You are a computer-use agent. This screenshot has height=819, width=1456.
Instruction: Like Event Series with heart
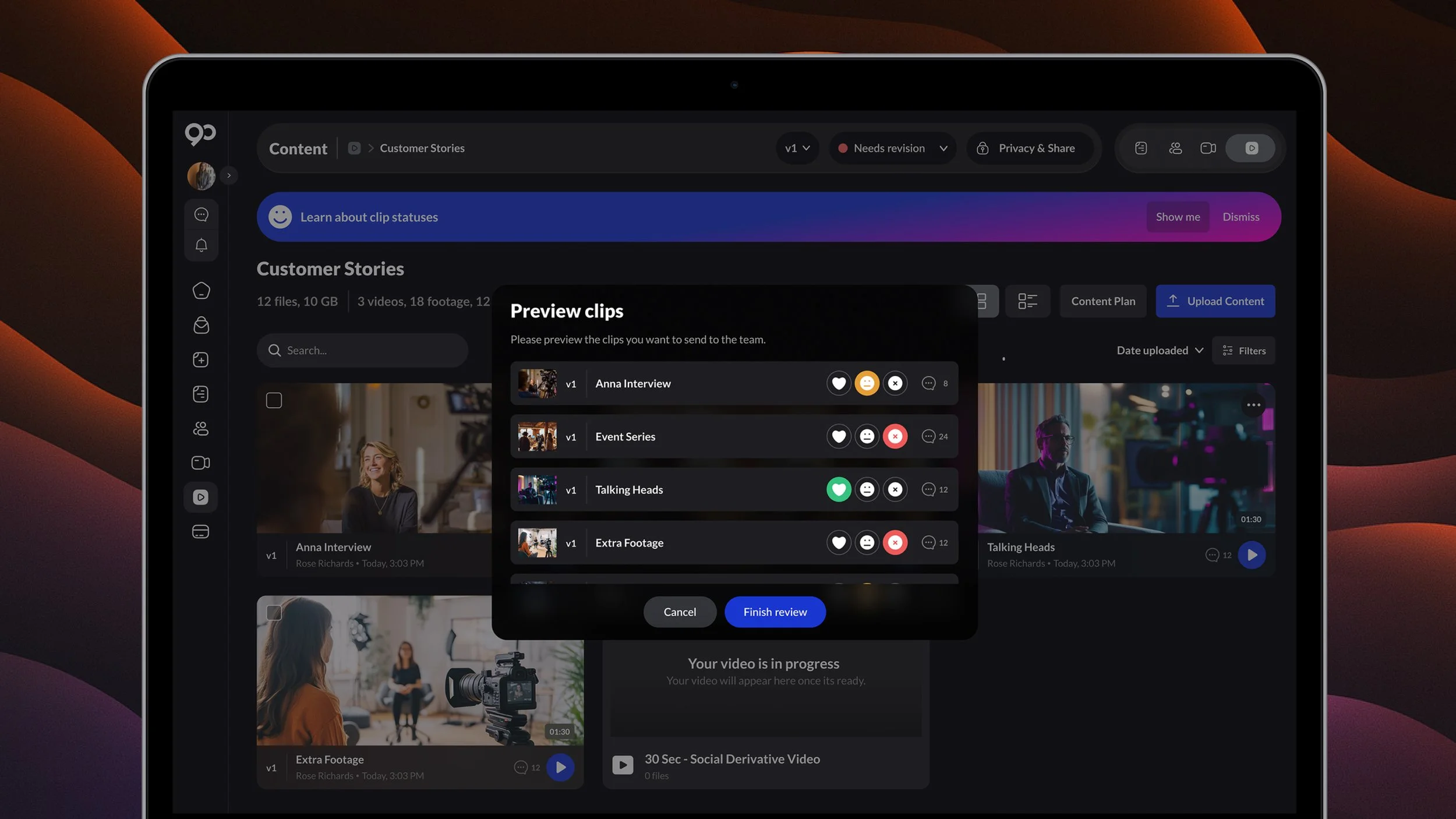(x=839, y=436)
